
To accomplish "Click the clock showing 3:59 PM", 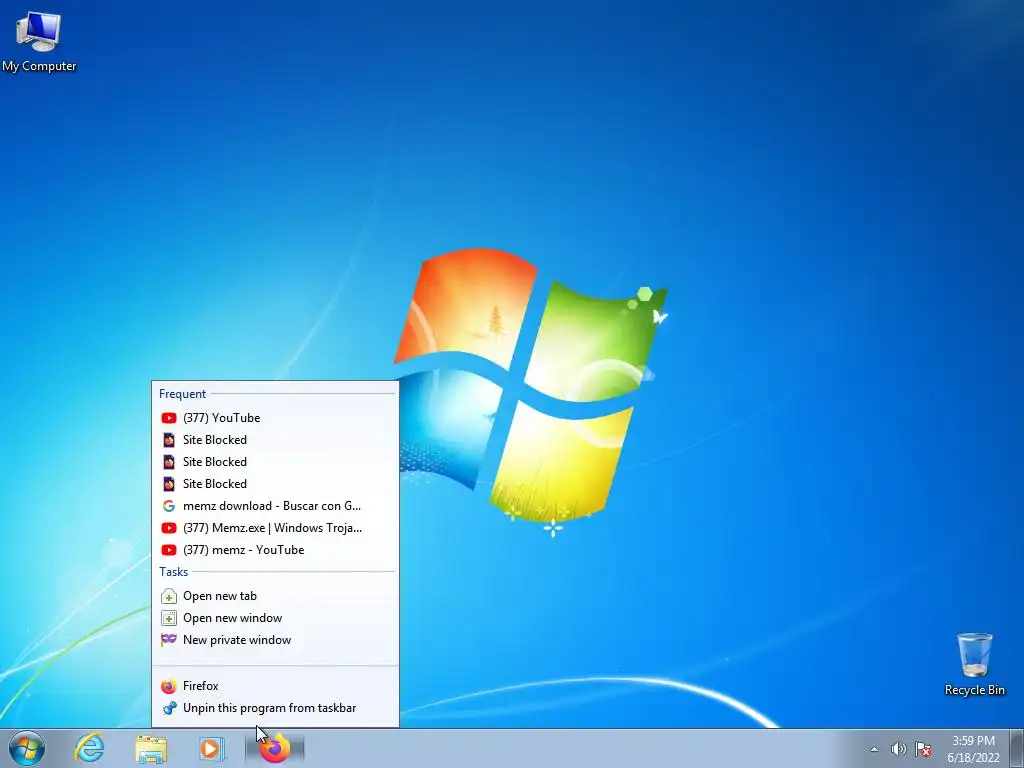I will coord(973,741).
